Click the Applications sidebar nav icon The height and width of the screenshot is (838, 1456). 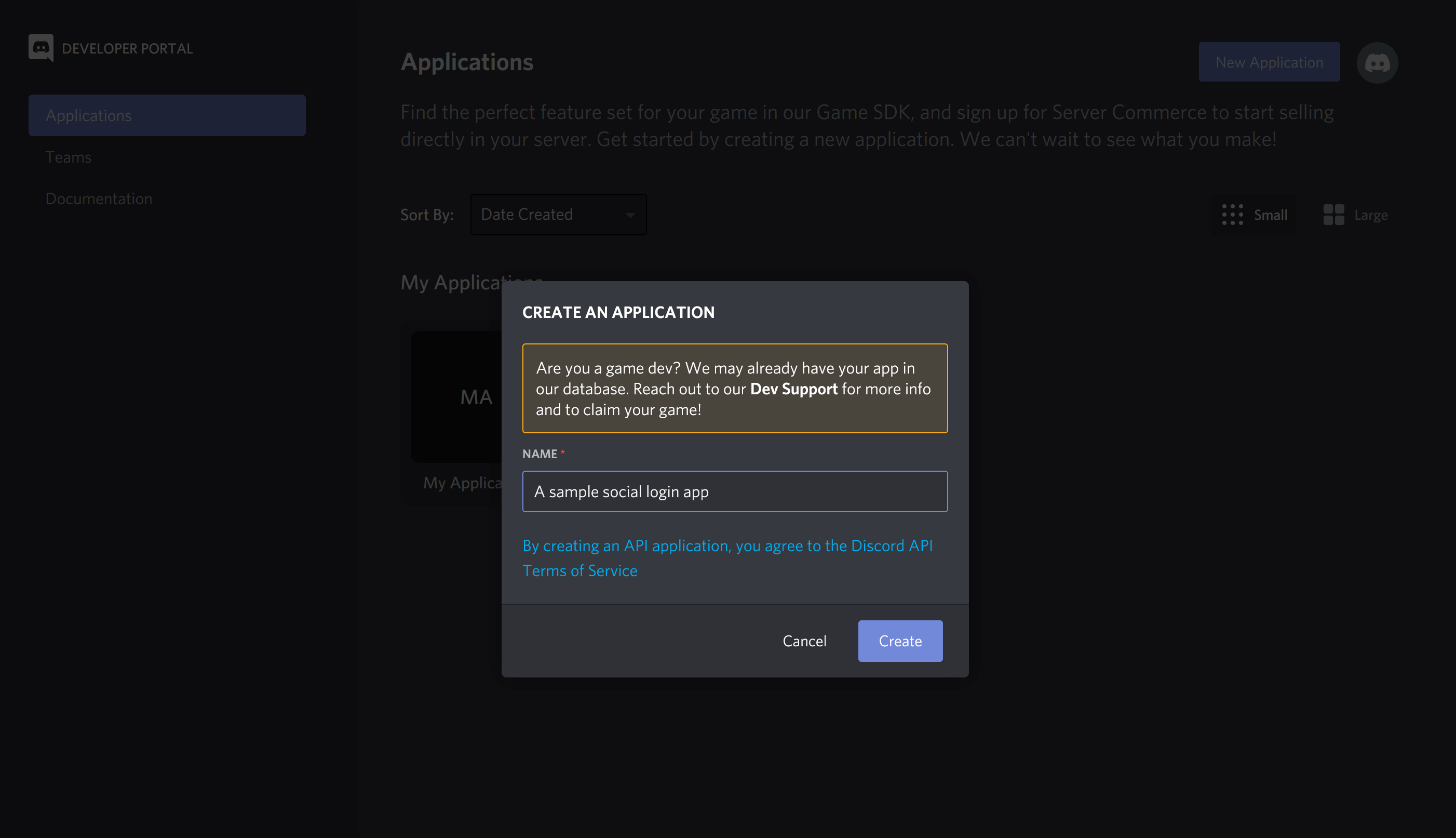[167, 114]
